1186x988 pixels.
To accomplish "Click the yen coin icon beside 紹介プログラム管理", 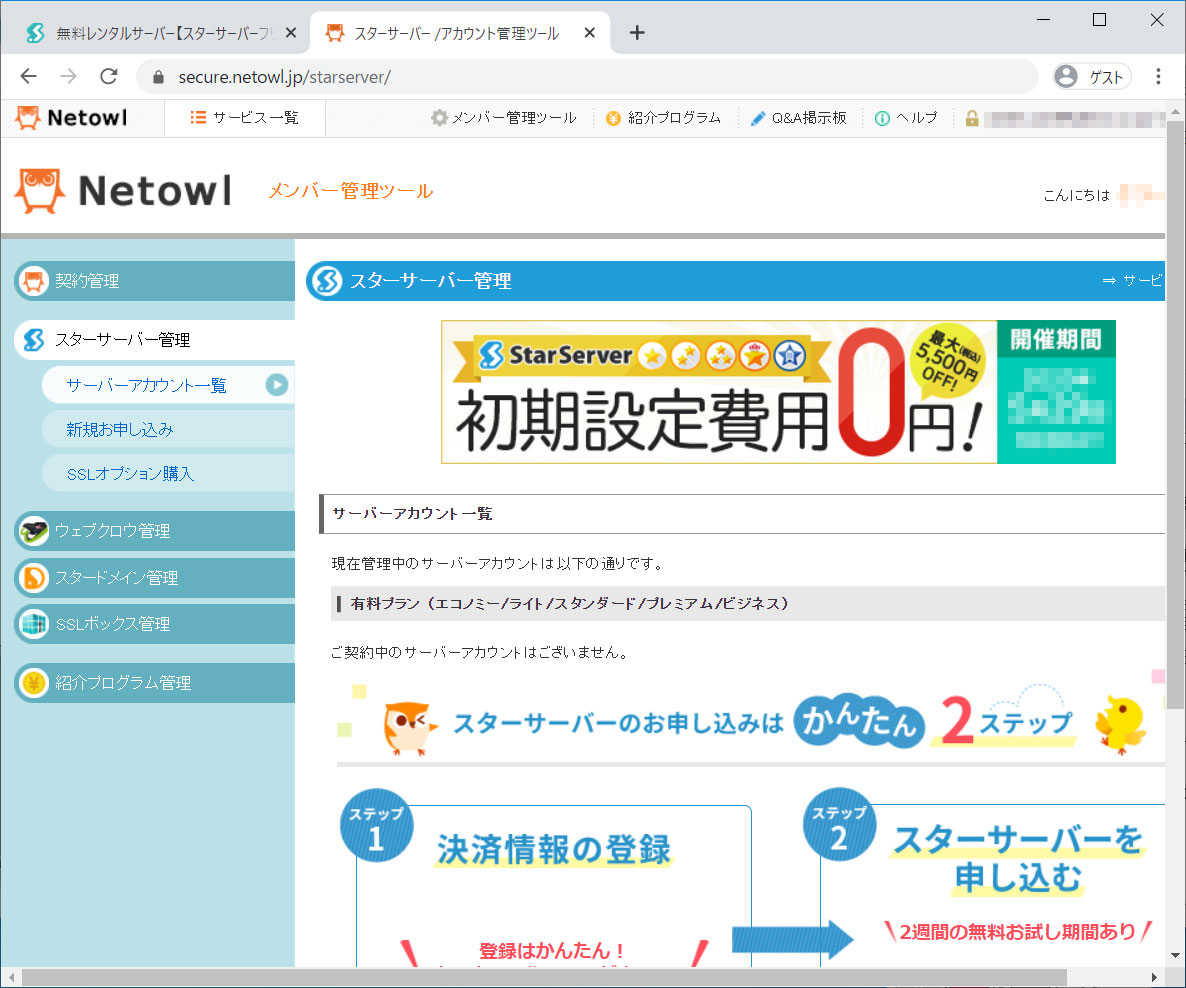I will click(33, 683).
